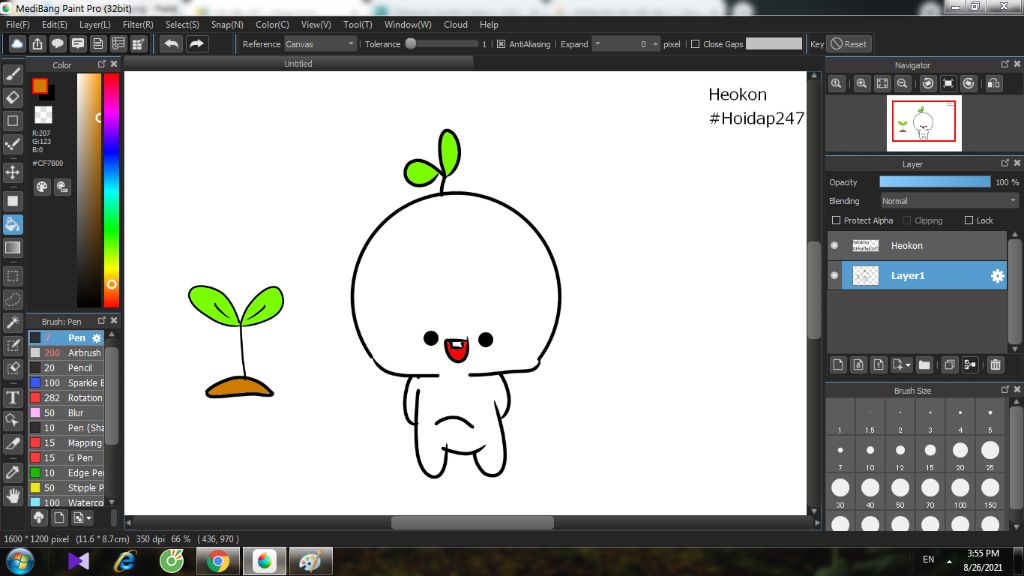Enable the layer Lock checkbox
This screenshot has width=1024, height=576.
968,221
